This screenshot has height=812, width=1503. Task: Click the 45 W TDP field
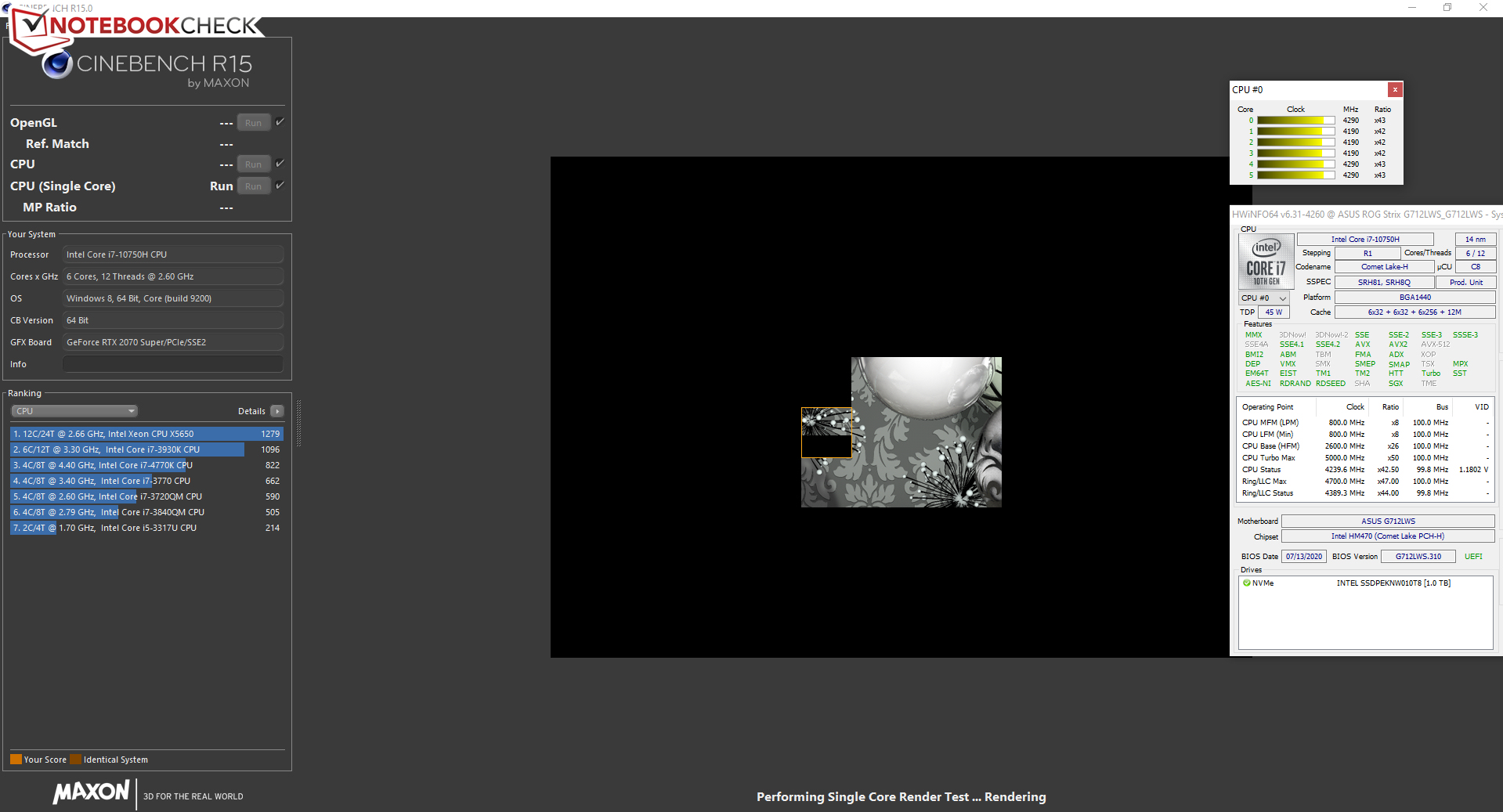[x=1274, y=312]
